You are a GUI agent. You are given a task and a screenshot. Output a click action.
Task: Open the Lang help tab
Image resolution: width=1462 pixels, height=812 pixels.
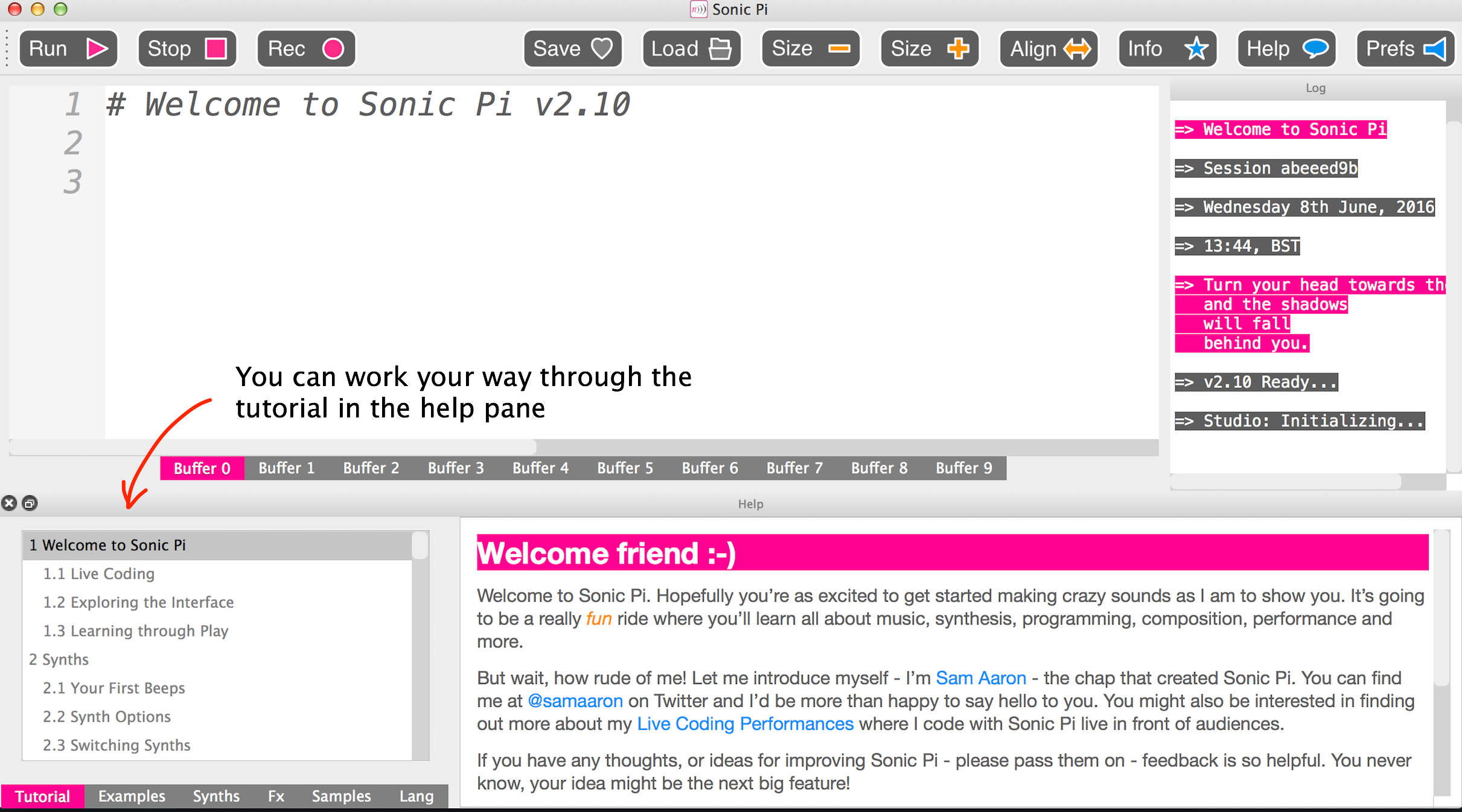[x=417, y=796]
